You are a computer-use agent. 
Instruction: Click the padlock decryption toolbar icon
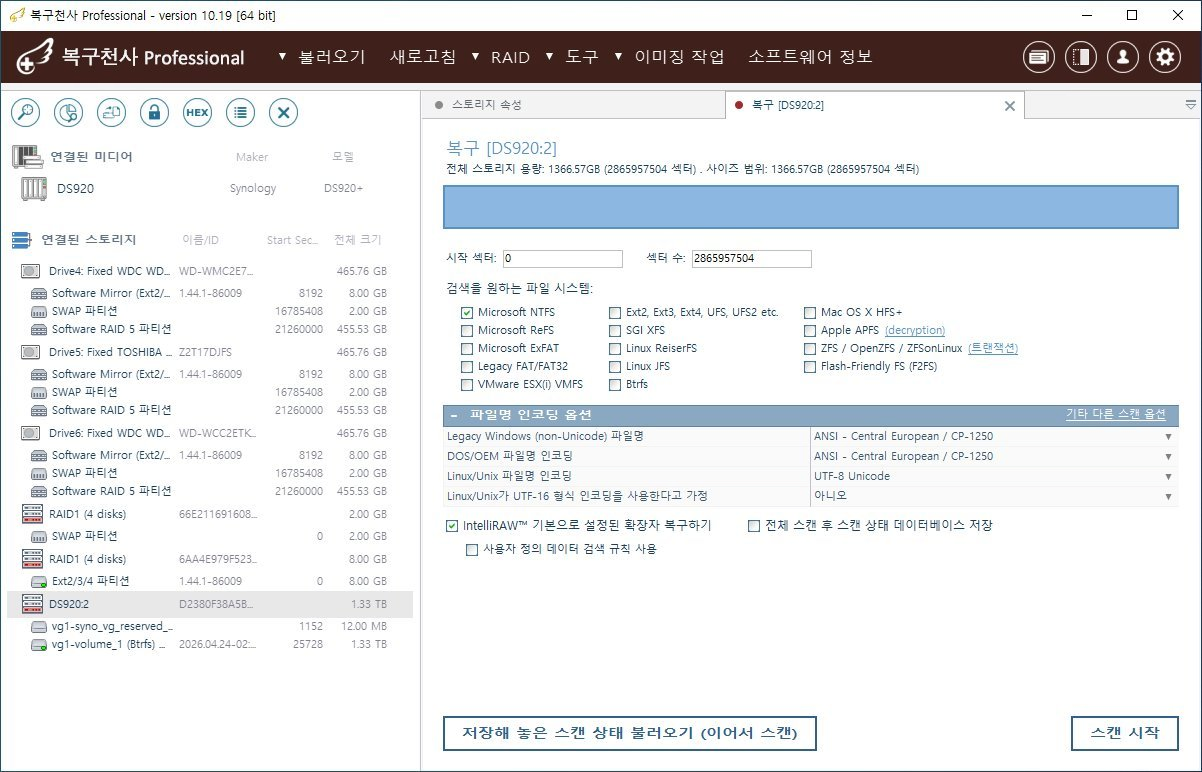click(154, 113)
